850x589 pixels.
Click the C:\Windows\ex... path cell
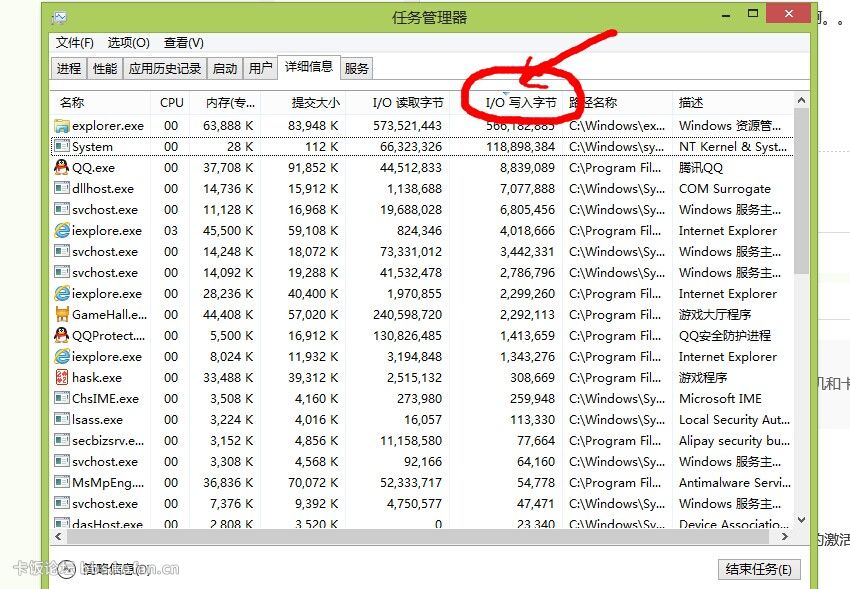617,126
